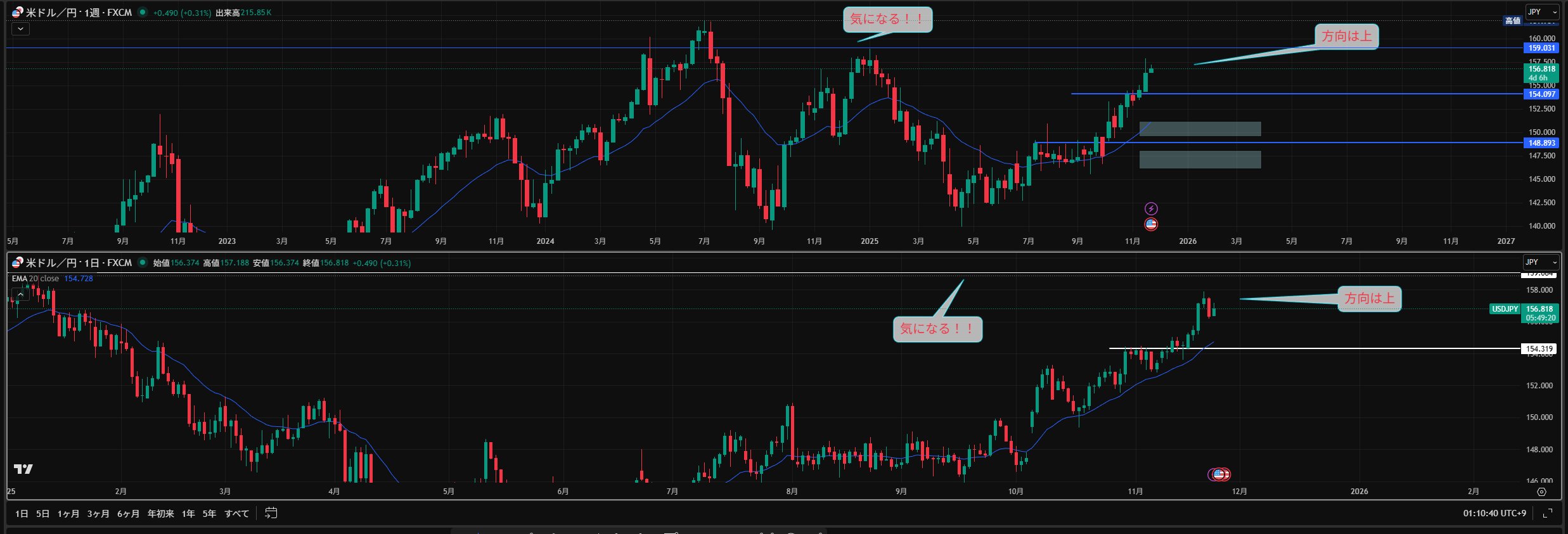1568x534 pixels.
Task: Select the upper gray rectangle zone on weekly chart
Action: pos(1199,129)
